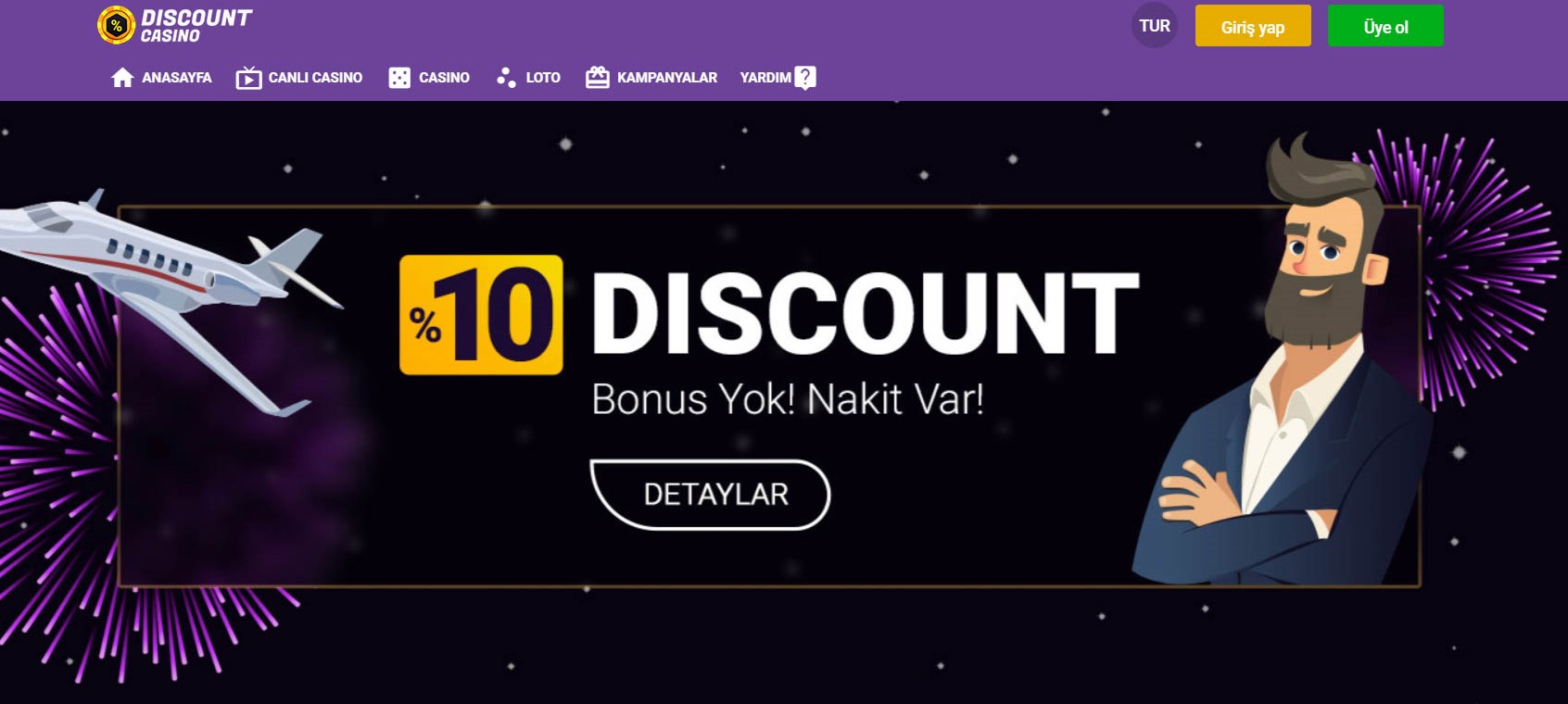Click the Discount Casino coin logo icon

tap(116, 26)
